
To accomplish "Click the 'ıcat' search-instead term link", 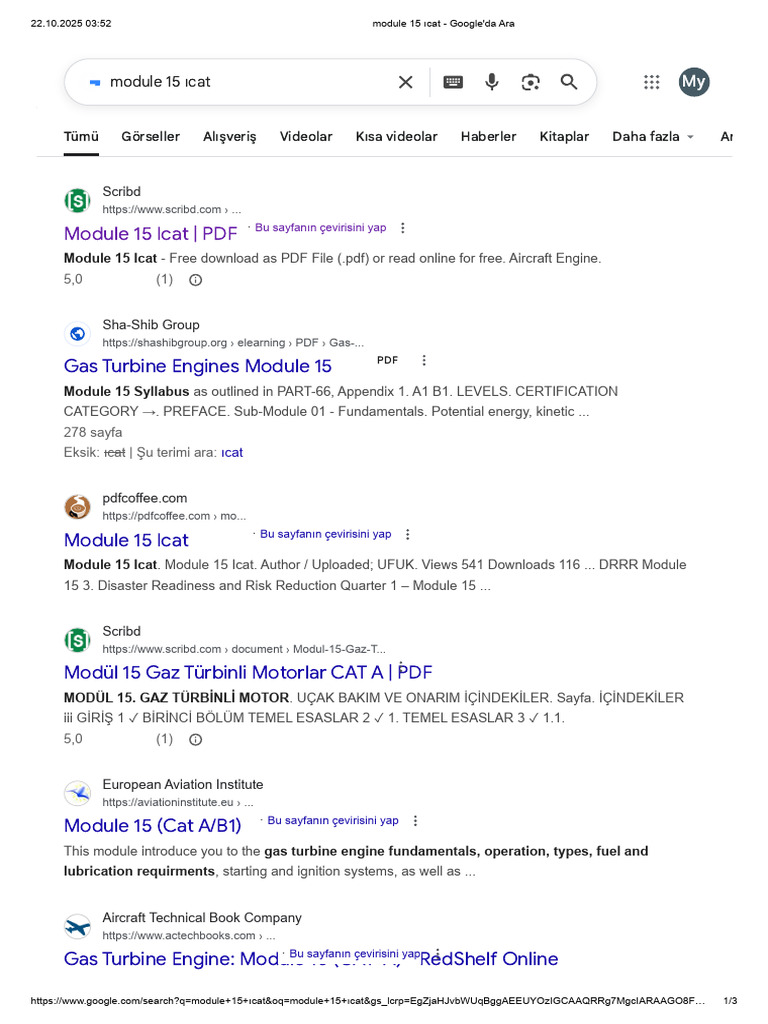I will click(x=232, y=452).
